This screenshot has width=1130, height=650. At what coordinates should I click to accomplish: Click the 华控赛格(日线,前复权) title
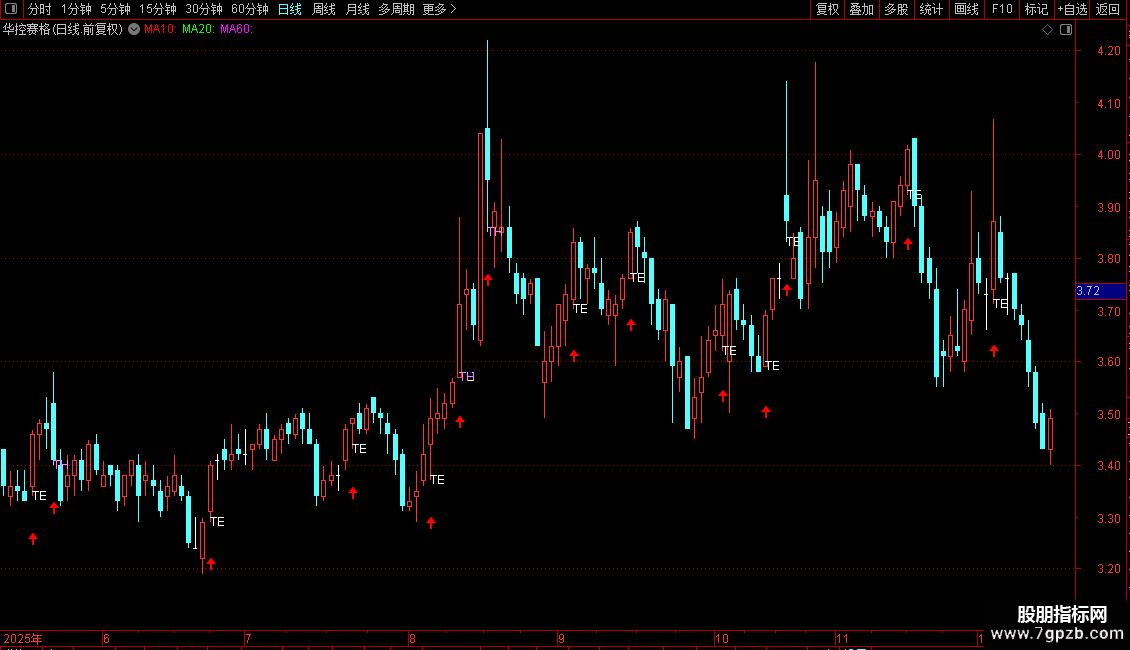click(63, 30)
